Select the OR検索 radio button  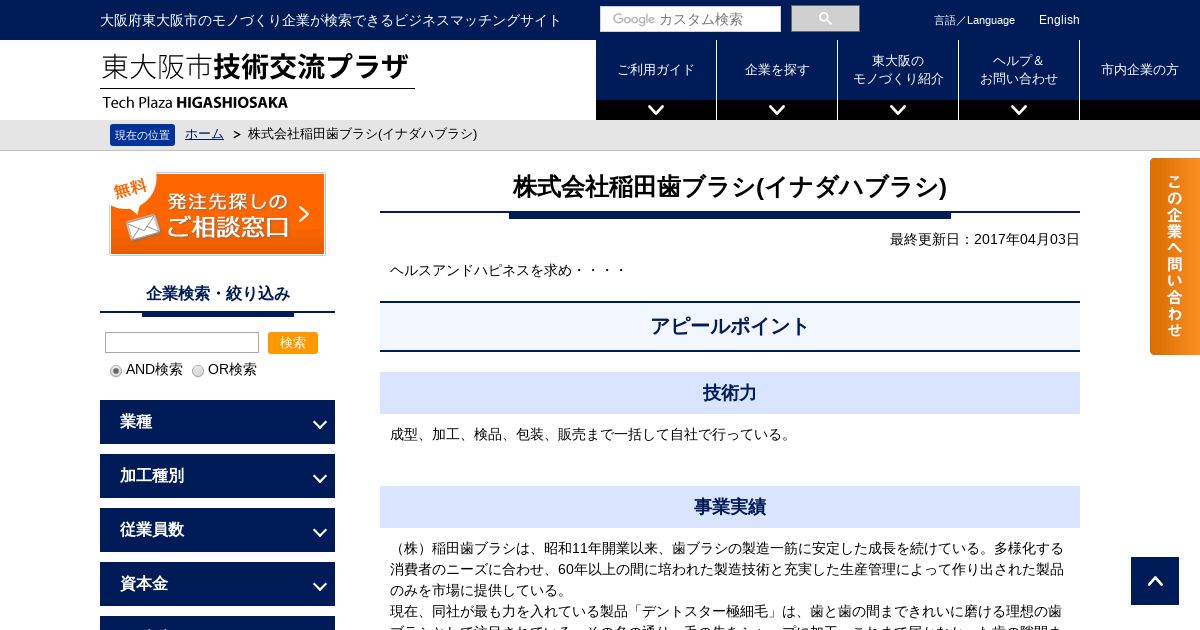tap(198, 371)
